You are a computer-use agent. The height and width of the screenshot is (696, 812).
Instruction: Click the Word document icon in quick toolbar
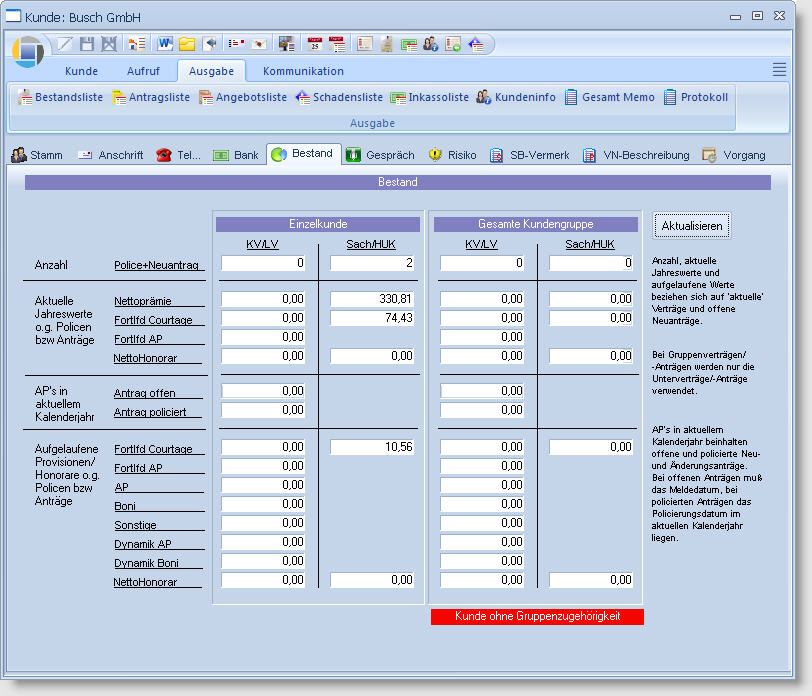164,44
